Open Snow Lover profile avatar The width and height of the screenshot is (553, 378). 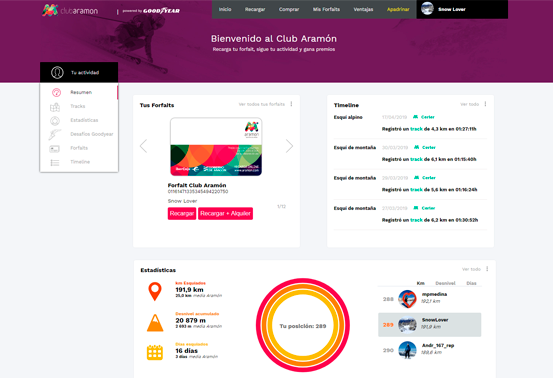pyautogui.click(x=427, y=9)
